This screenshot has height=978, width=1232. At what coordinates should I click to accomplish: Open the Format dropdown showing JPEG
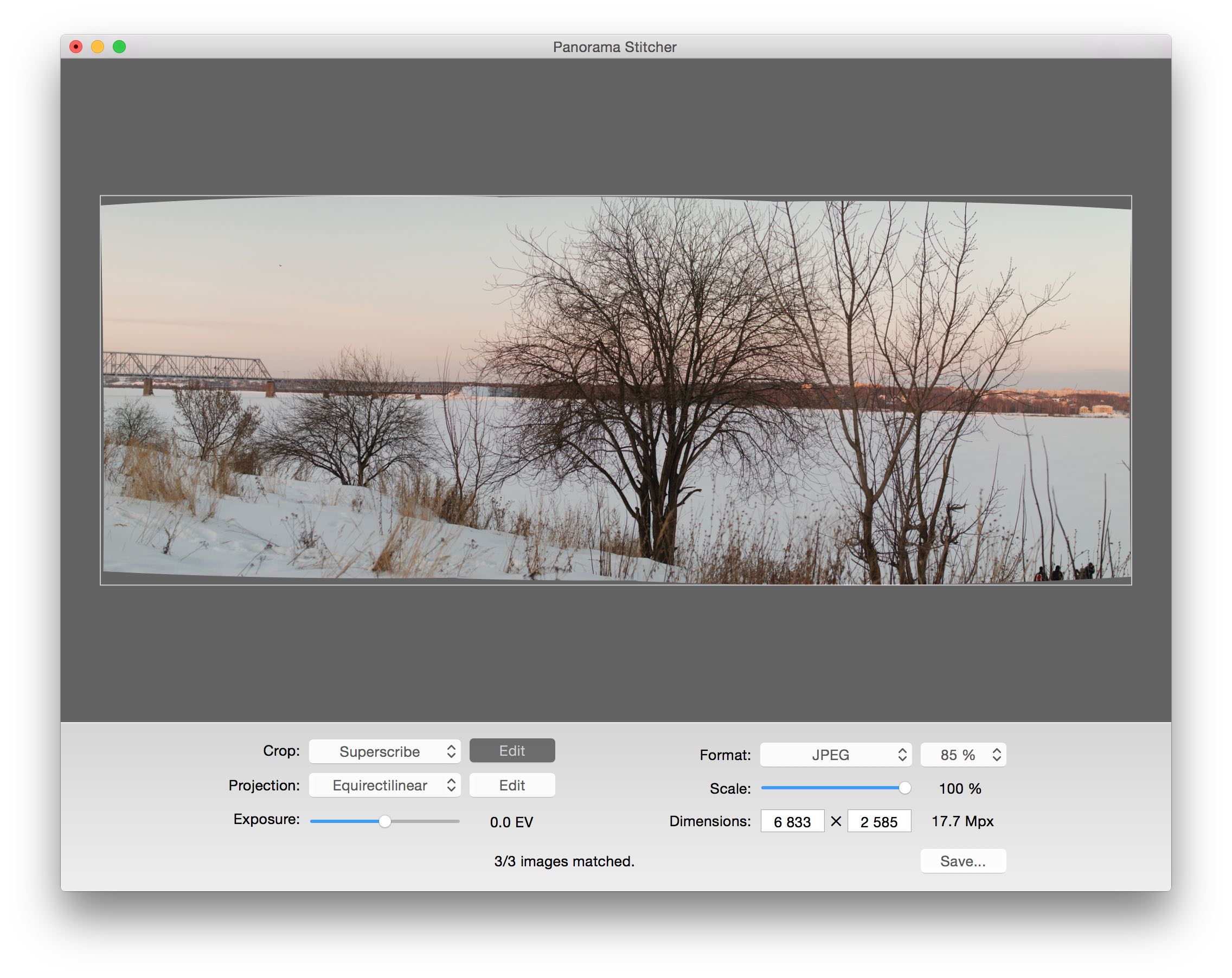point(836,755)
